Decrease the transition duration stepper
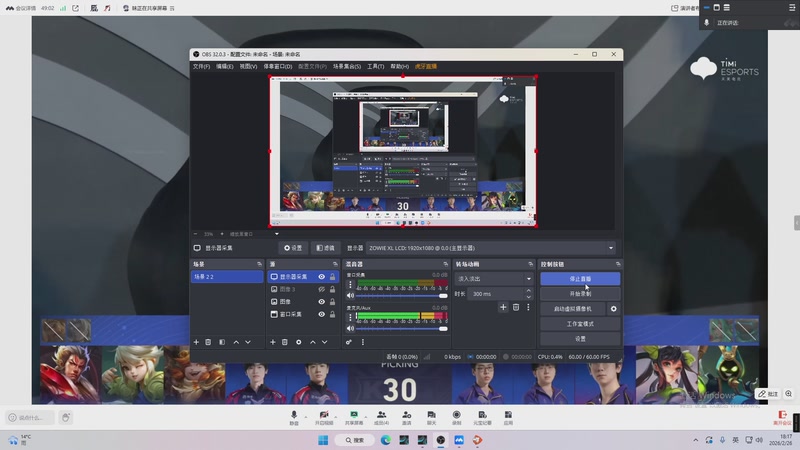The width and height of the screenshot is (800, 450). [x=529, y=296]
